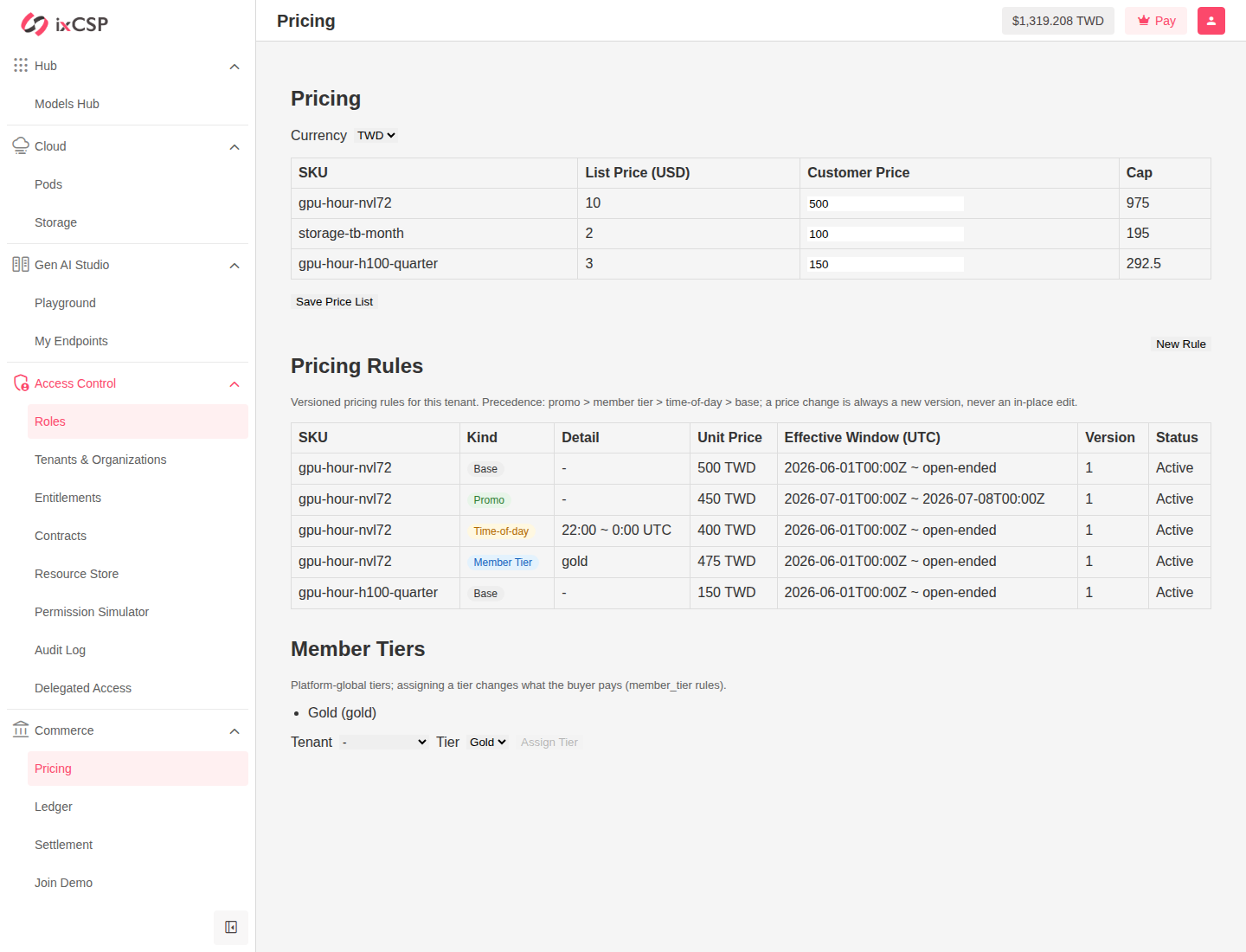The image size is (1246, 952).
Task: Click the $1,319.208 TWD balance
Action: tap(1058, 21)
